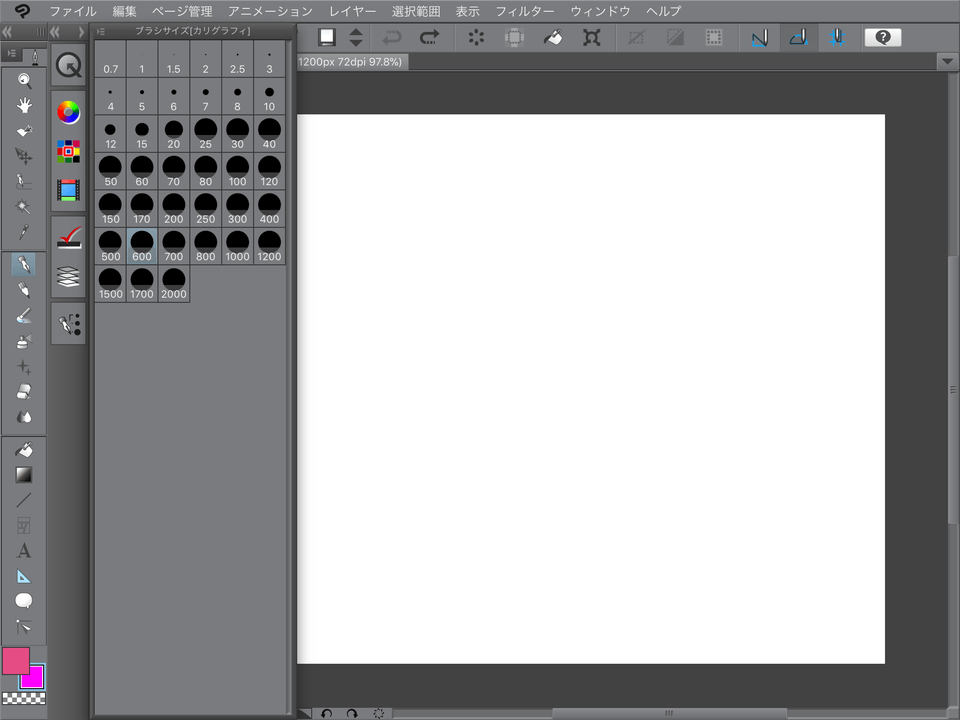The height and width of the screenshot is (720, 960).
Task: Choose brush size 2000
Action: click(x=174, y=284)
